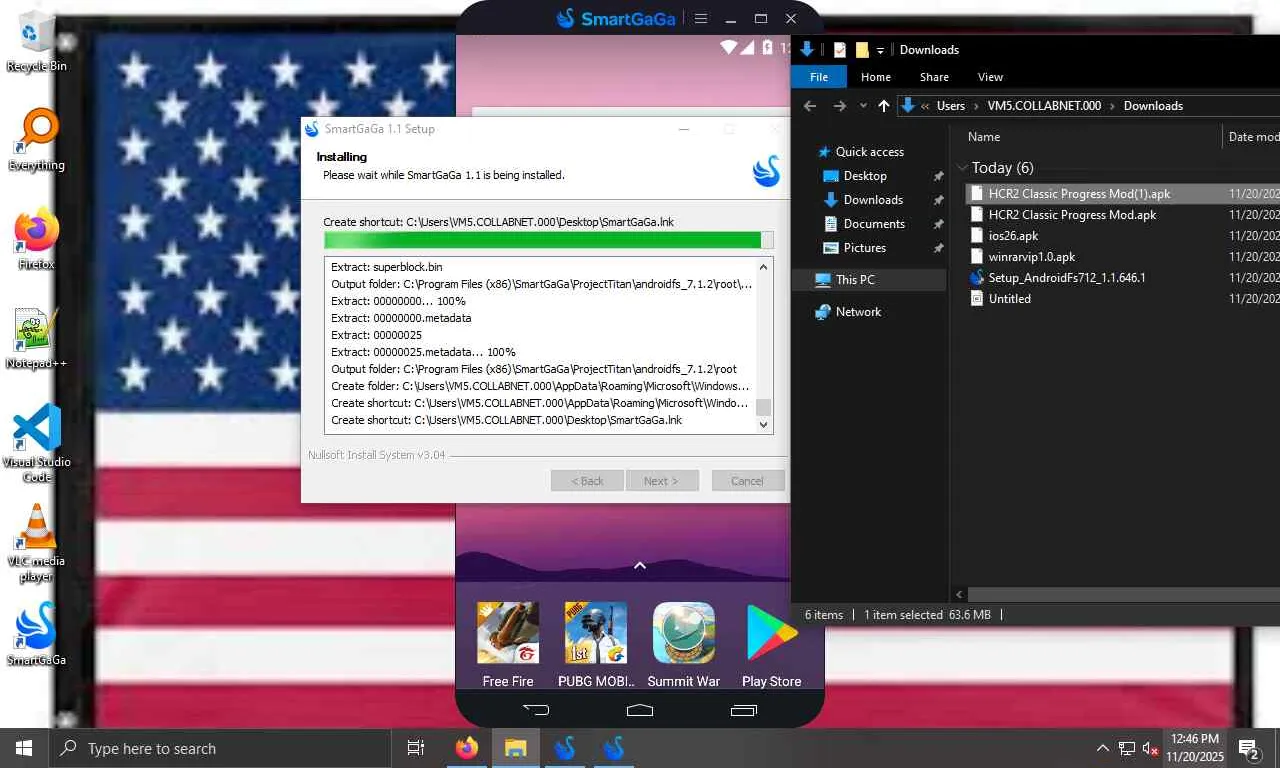1280x768 pixels.
Task: Tap the Android back navigation button
Action: tap(536, 710)
